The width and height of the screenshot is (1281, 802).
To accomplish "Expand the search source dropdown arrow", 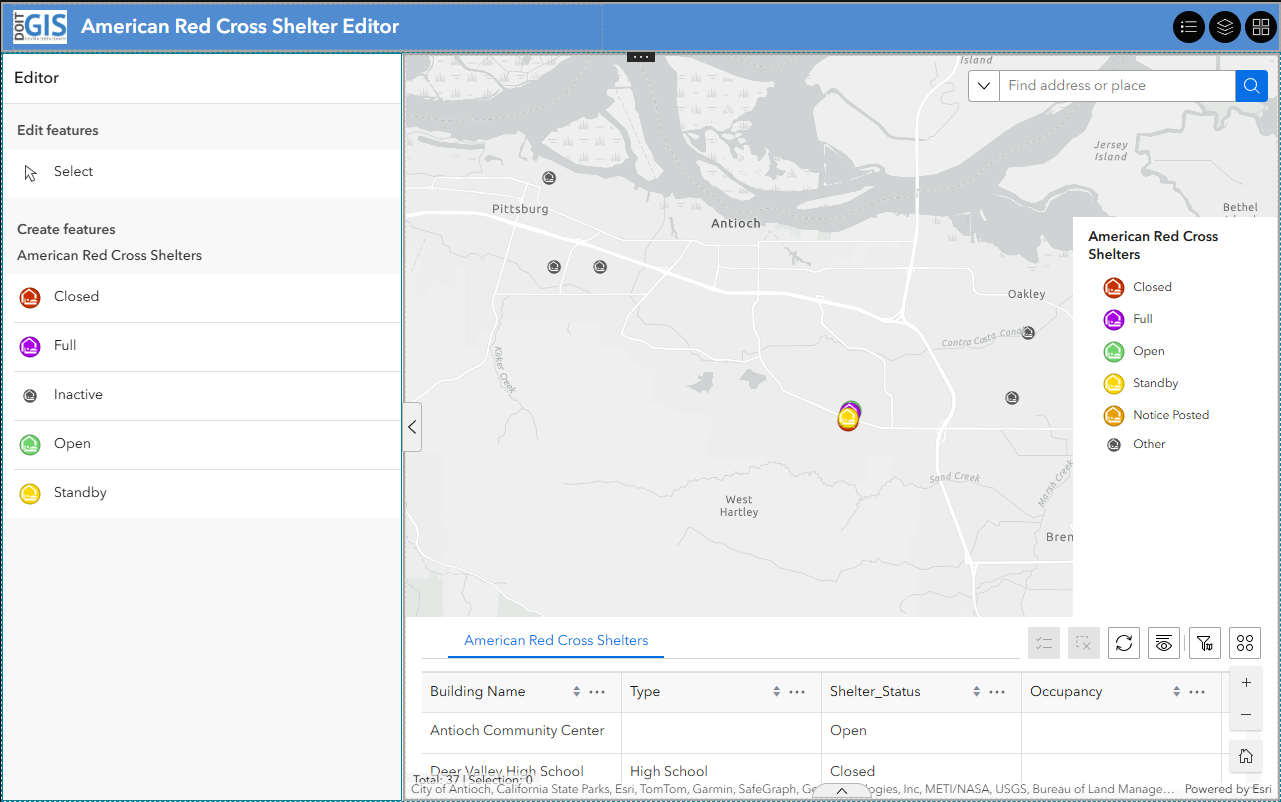I will click(x=984, y=86).
